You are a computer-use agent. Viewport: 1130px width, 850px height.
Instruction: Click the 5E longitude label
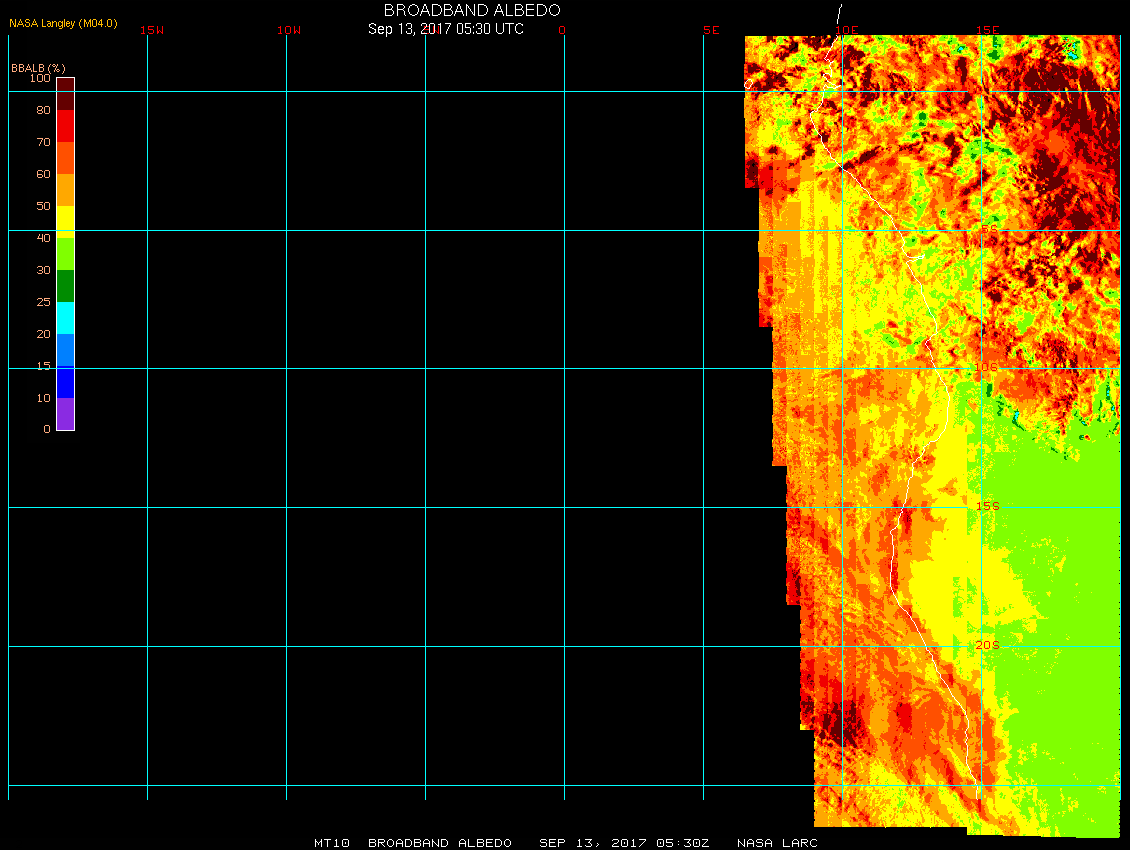711,30
